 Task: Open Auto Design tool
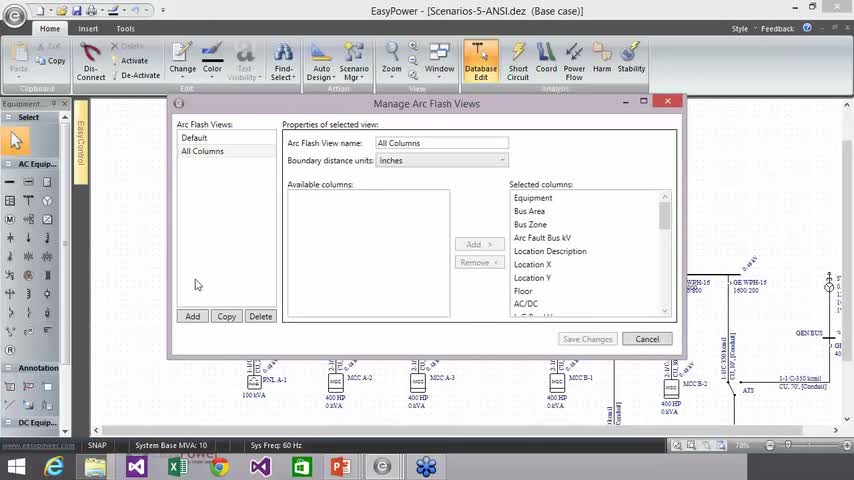click(x=321, y=61)
